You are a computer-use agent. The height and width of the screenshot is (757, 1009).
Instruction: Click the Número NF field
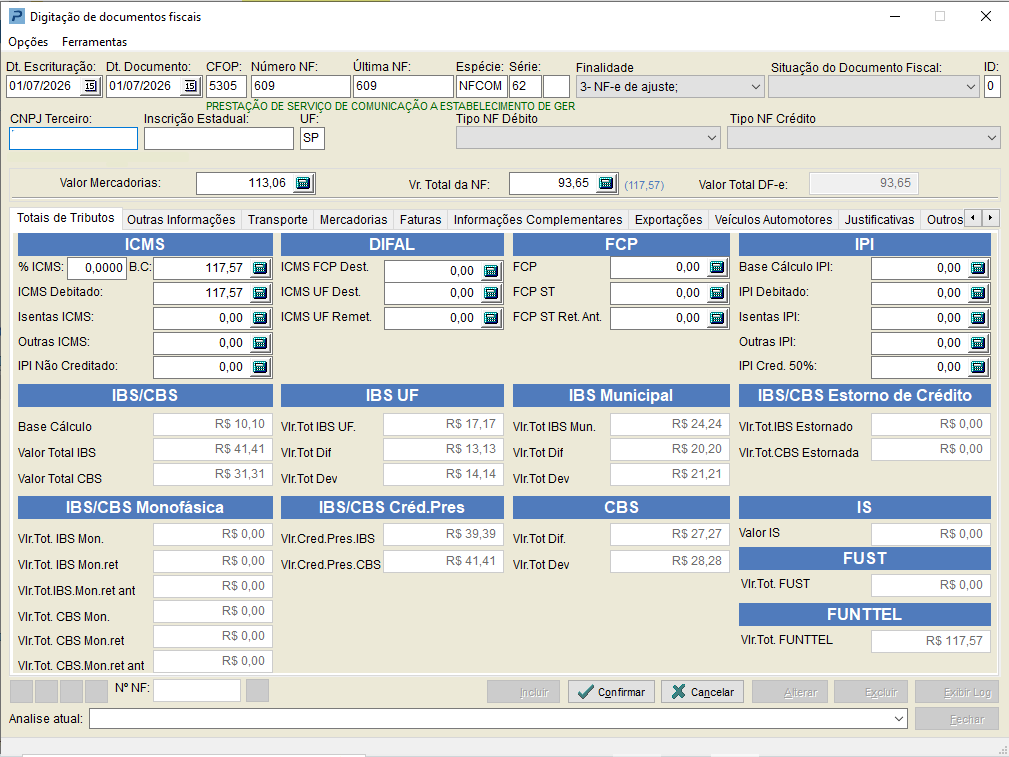(x=301, y=86)
